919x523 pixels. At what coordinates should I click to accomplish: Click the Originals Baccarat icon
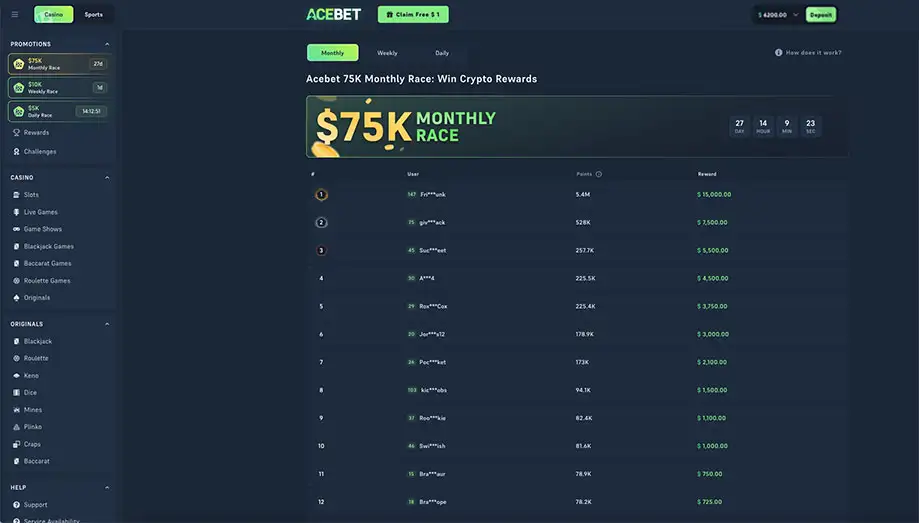point(16,461)
